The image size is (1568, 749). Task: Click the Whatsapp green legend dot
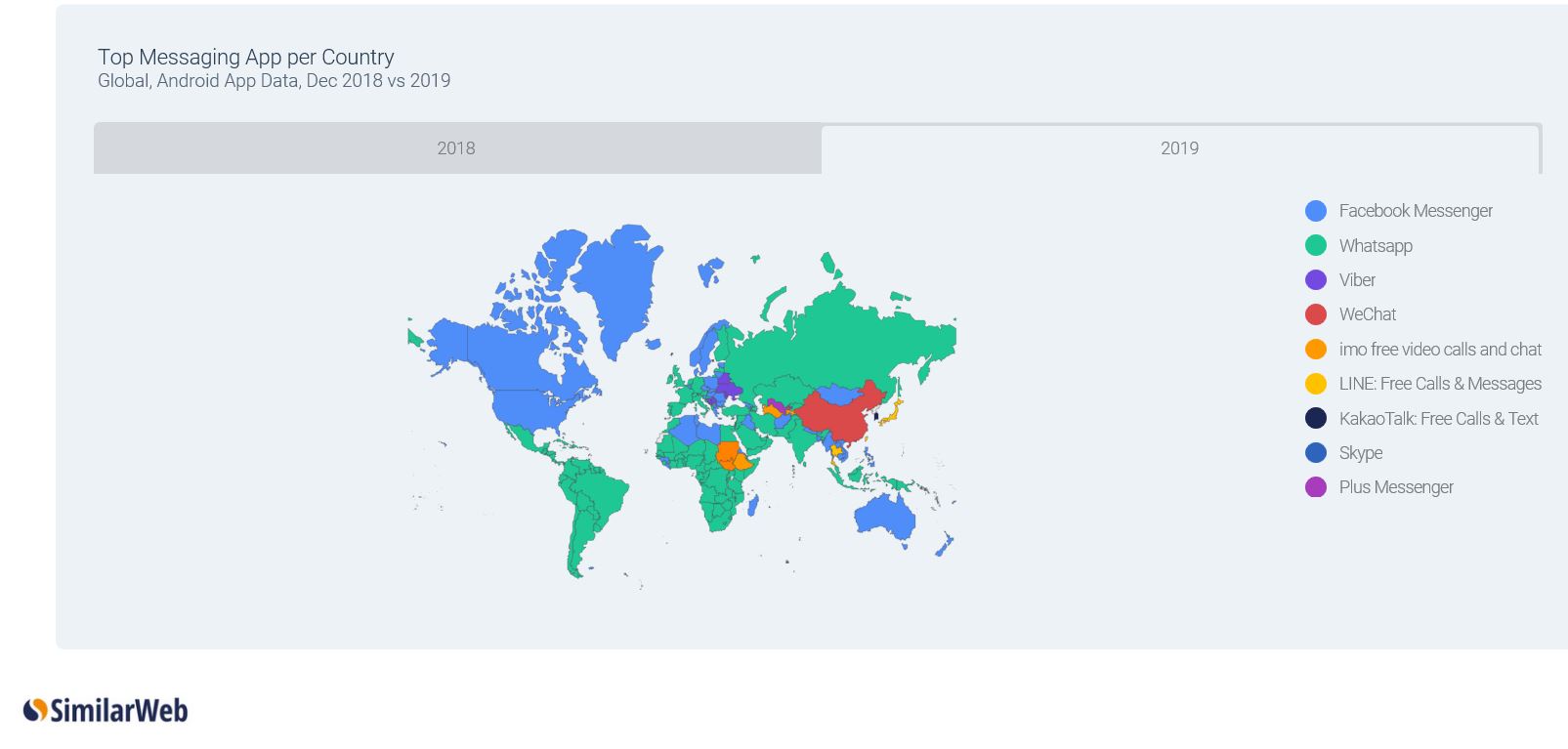1316,245
